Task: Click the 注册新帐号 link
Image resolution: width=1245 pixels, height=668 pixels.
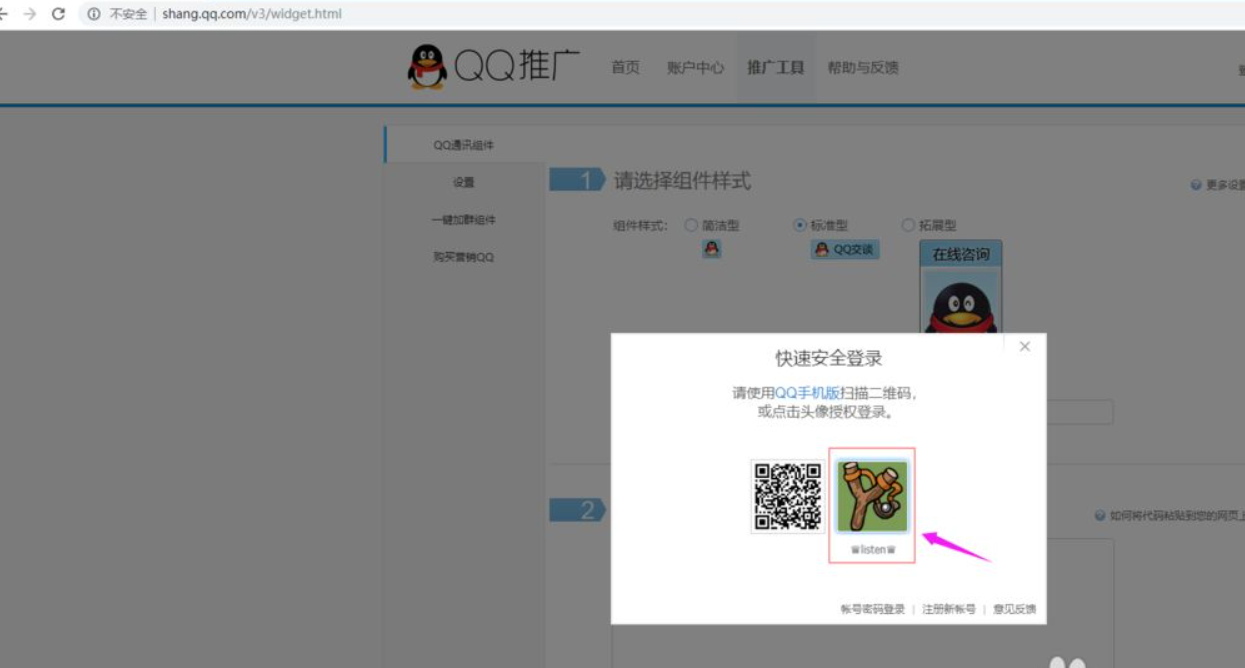Action: tap(949, 609)
